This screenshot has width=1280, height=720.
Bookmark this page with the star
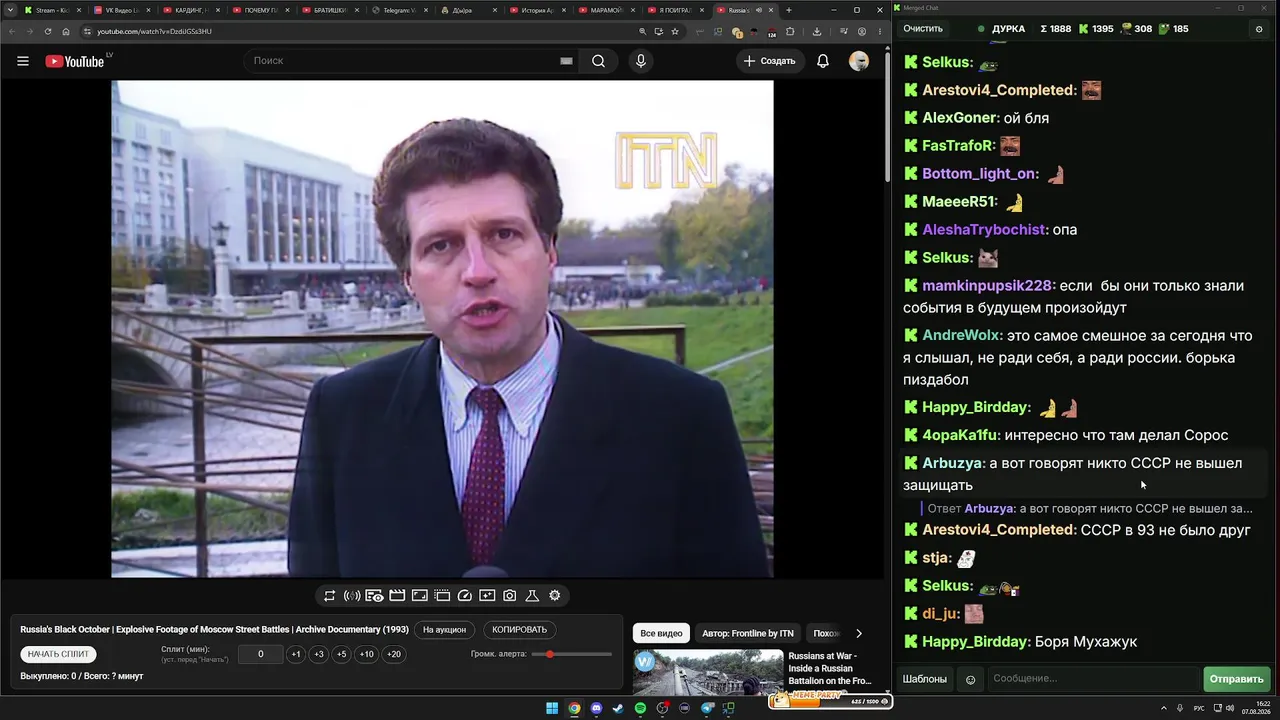point(675,31)
